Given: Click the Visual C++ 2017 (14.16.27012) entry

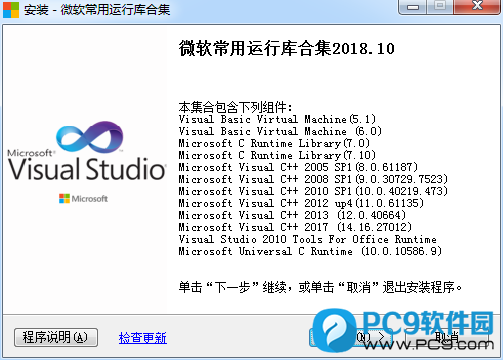Looking at the screenshot, I should tap(295, 227).
